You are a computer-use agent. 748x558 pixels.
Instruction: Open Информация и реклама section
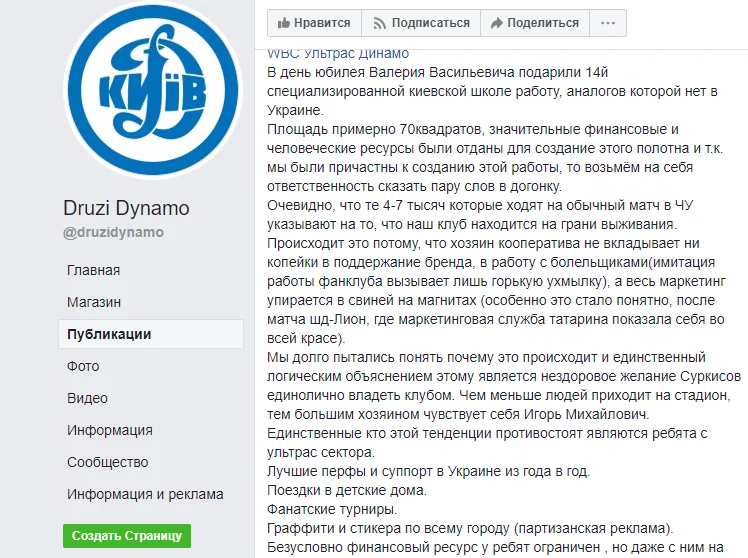coord(145,494)
